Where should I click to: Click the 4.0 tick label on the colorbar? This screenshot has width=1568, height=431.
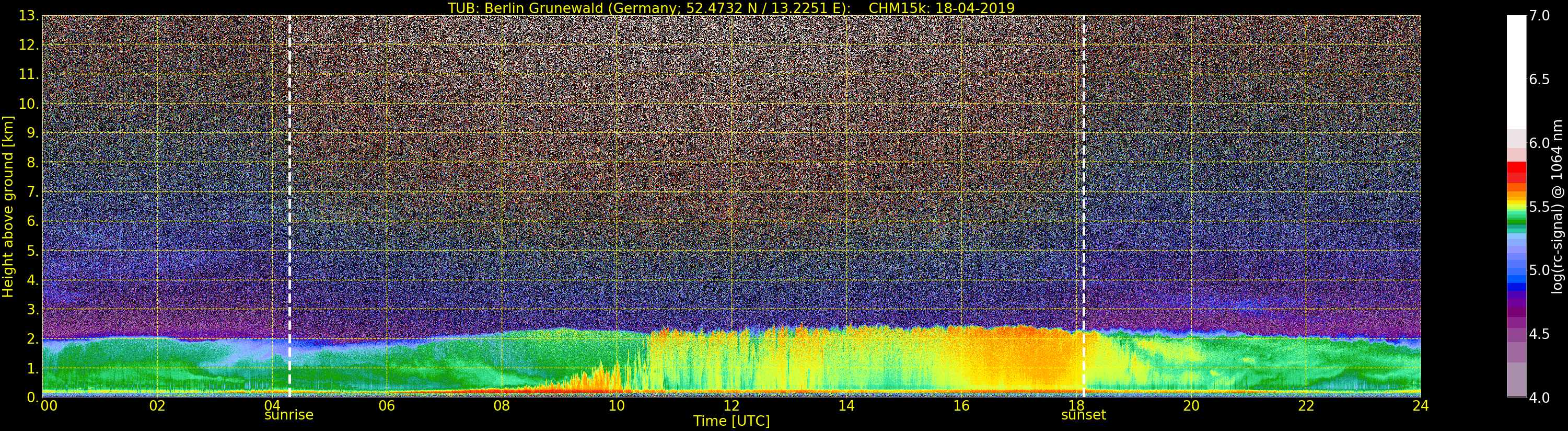coord(1539,398)
